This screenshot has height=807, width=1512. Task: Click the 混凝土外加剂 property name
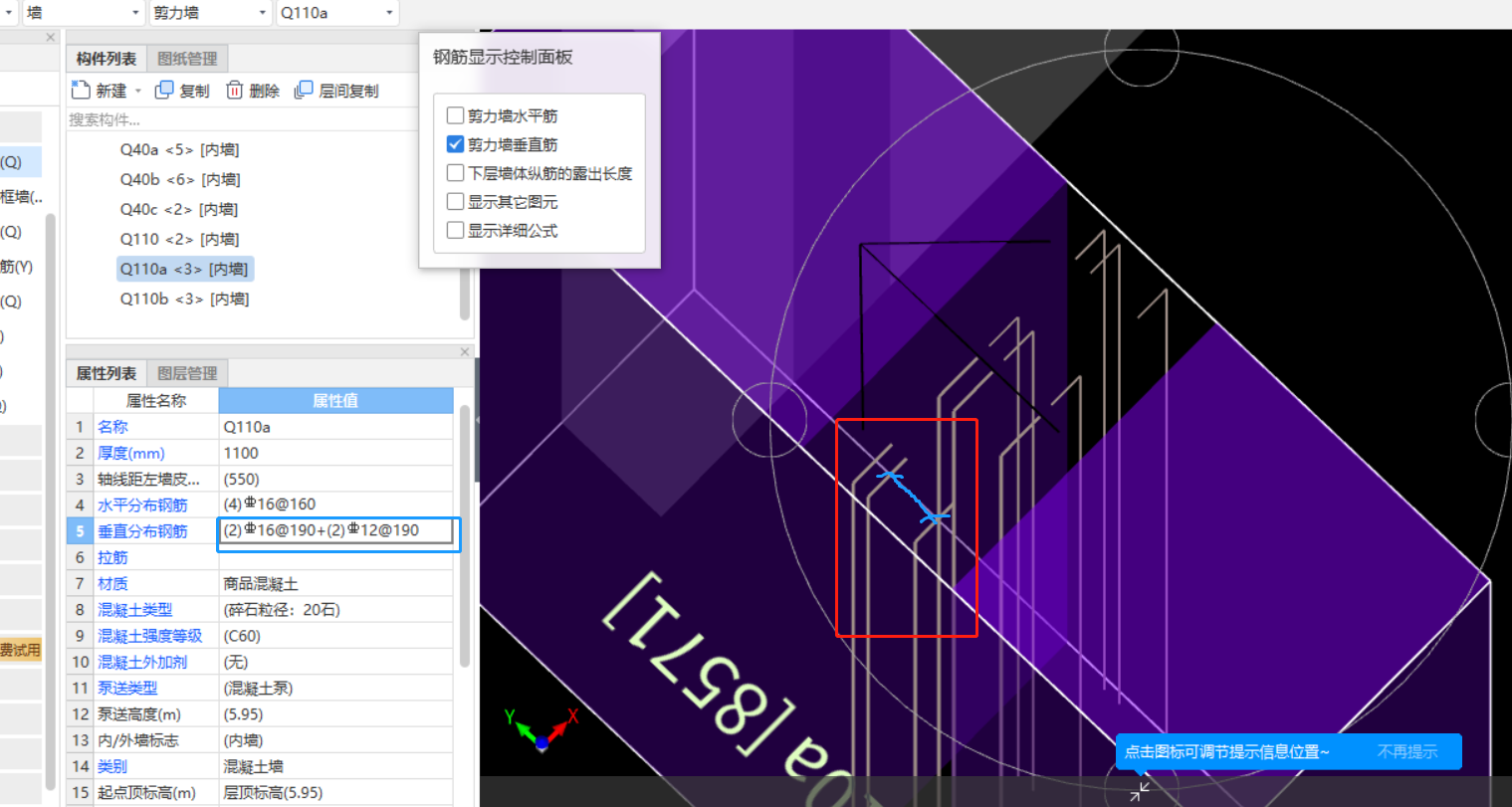tap(142, 662)
